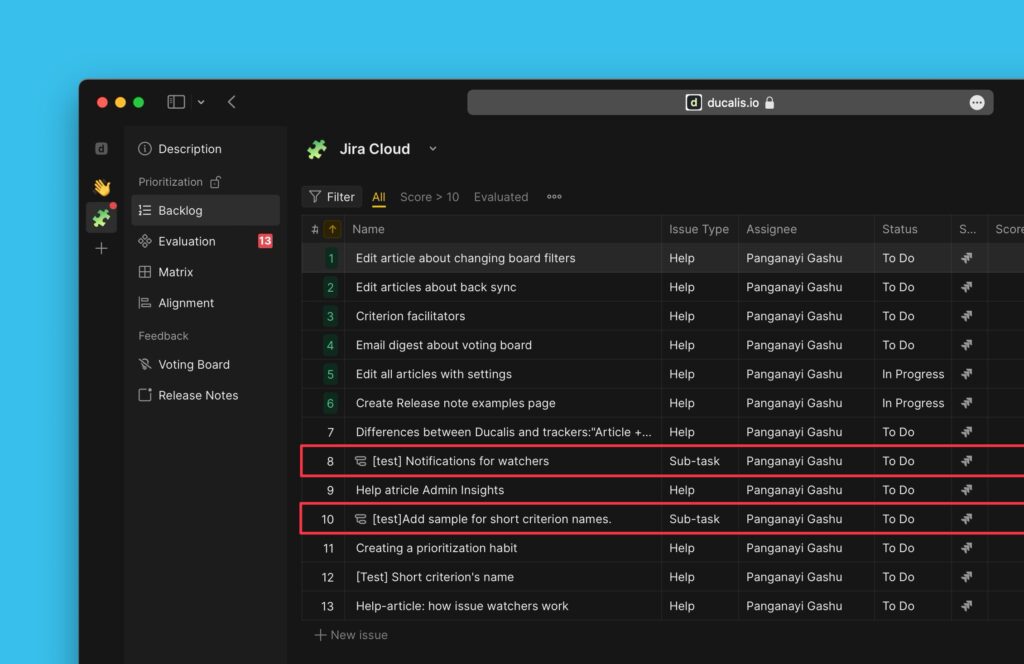
Task: Click the ducalis.io address bar
Action: [x=730, y=103]
